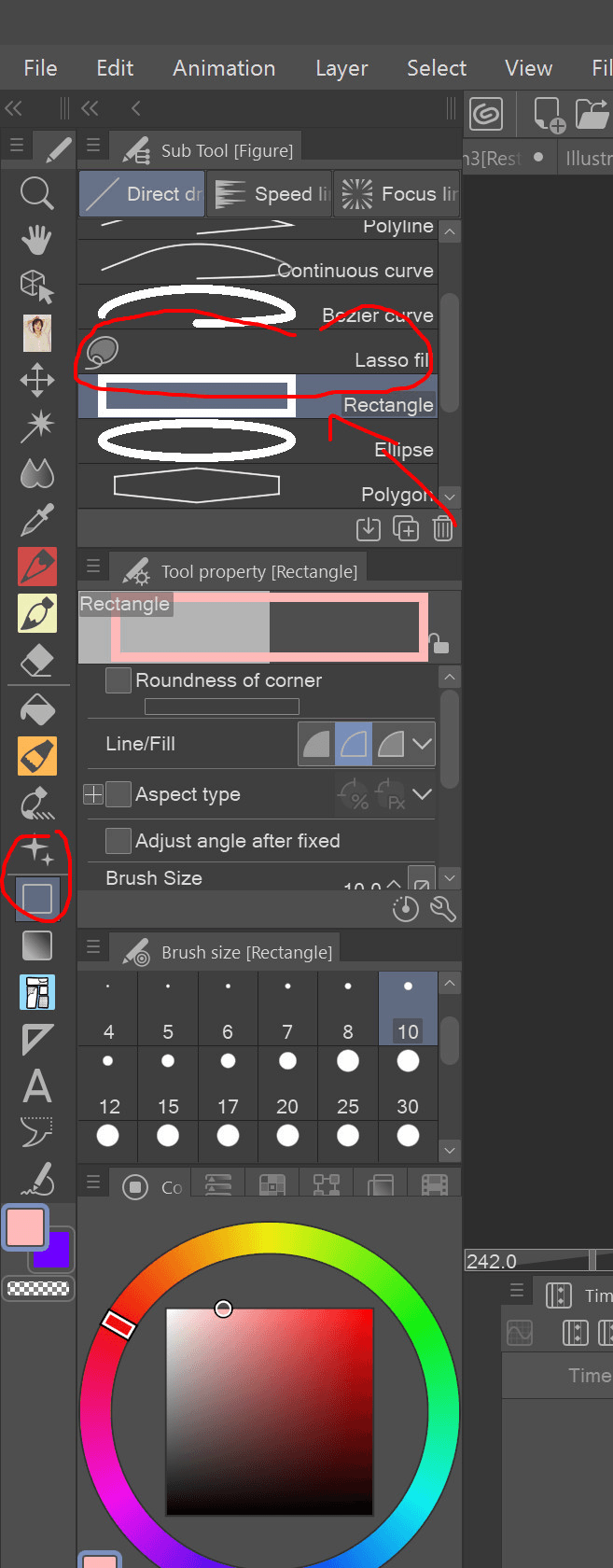Enable Roundness of corner checkbox
Image resolution: width=613 pixels, height=1568 pixels.
pos(118,680)
